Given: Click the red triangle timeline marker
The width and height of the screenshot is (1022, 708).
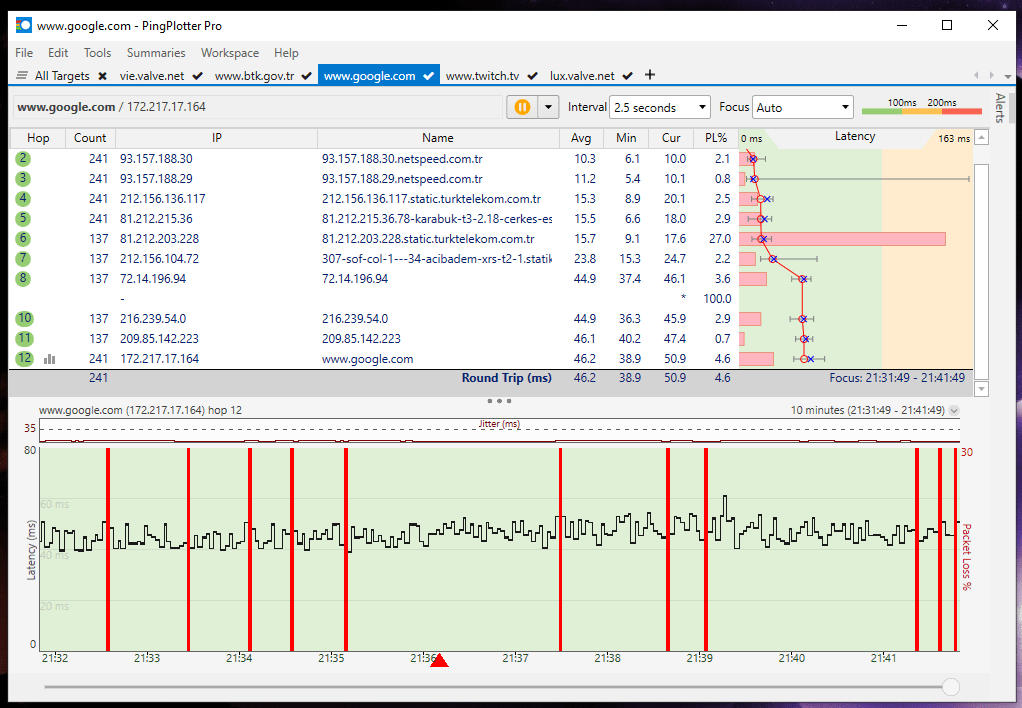Looking at the screenshot, I should [x=439, y=660].
